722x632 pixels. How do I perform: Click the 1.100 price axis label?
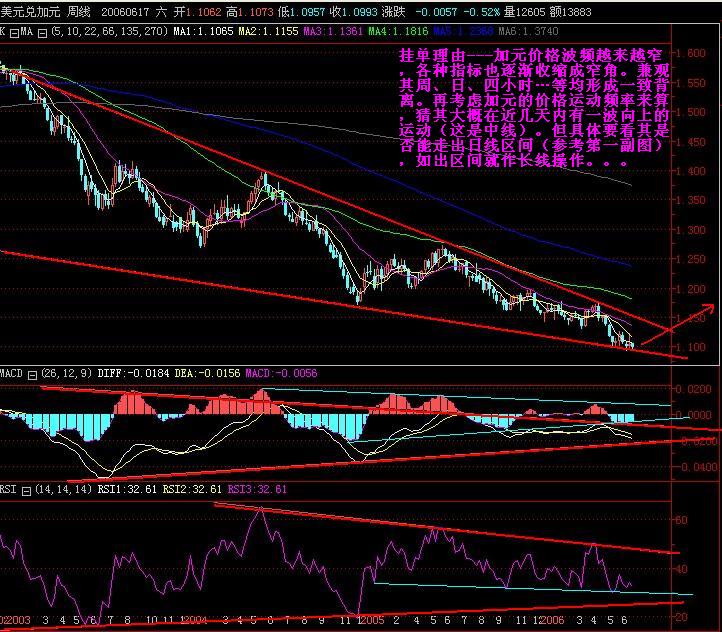pos(690,347)
